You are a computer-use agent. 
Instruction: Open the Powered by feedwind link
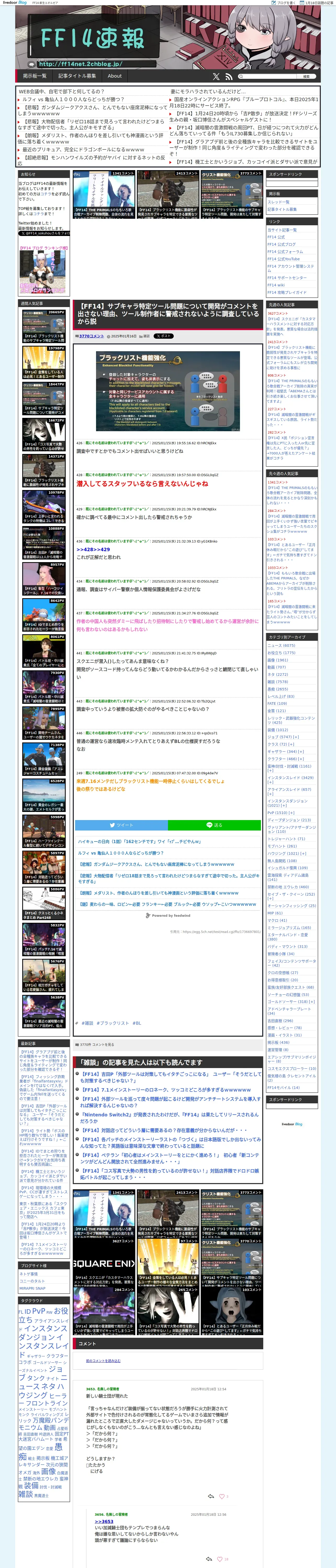[x=168, y=915]
